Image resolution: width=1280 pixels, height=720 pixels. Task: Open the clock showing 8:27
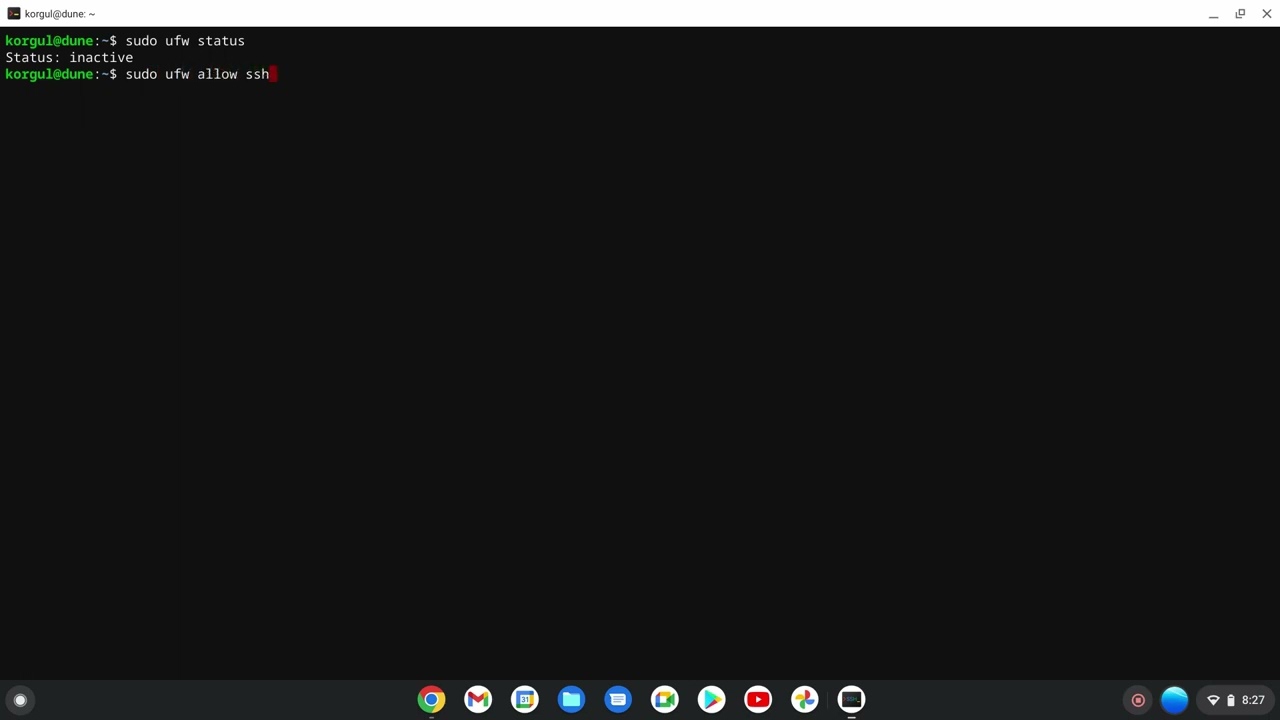[1253, 701]
